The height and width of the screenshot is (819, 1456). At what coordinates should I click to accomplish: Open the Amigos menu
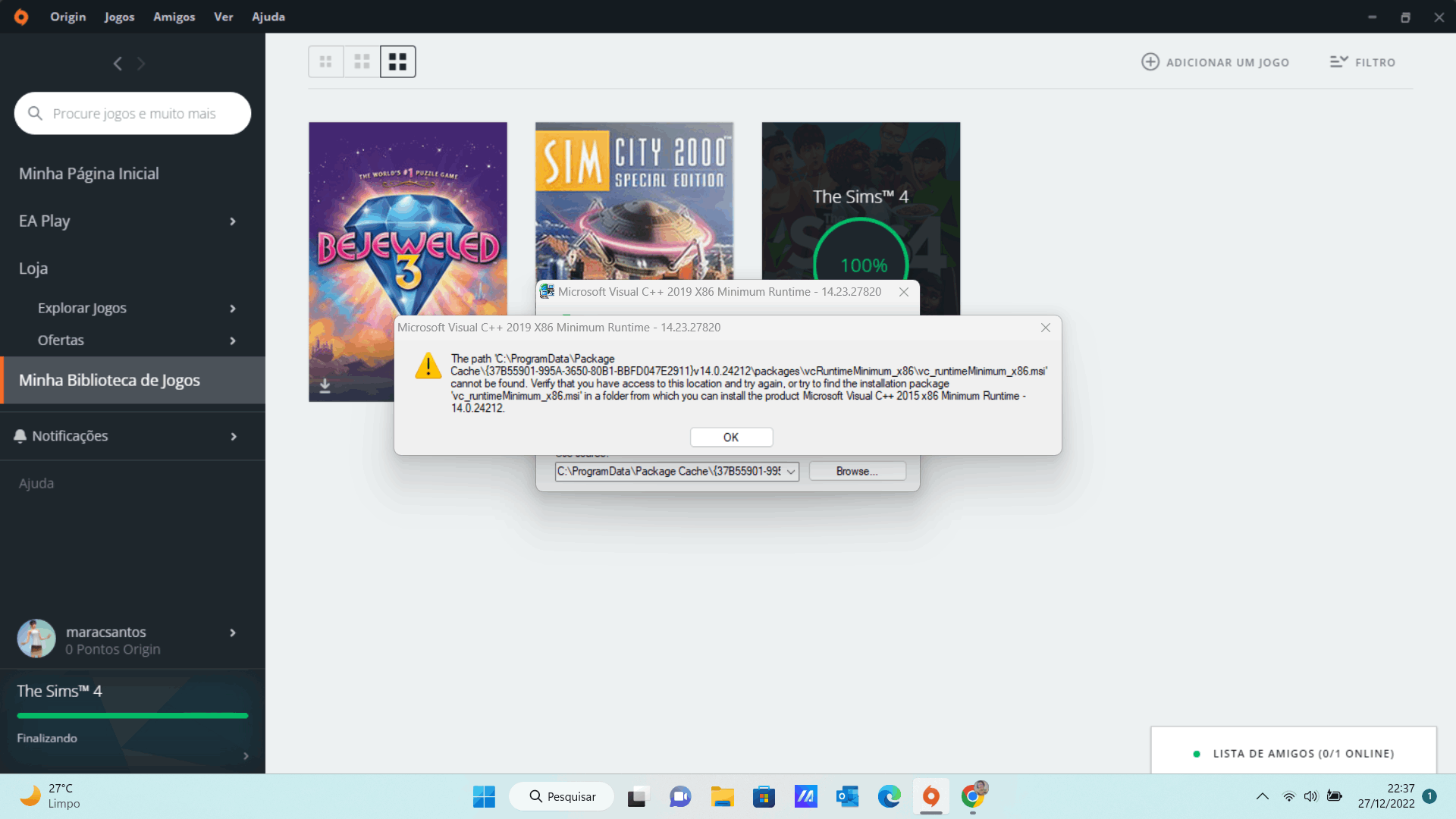(x=174, y=17)
